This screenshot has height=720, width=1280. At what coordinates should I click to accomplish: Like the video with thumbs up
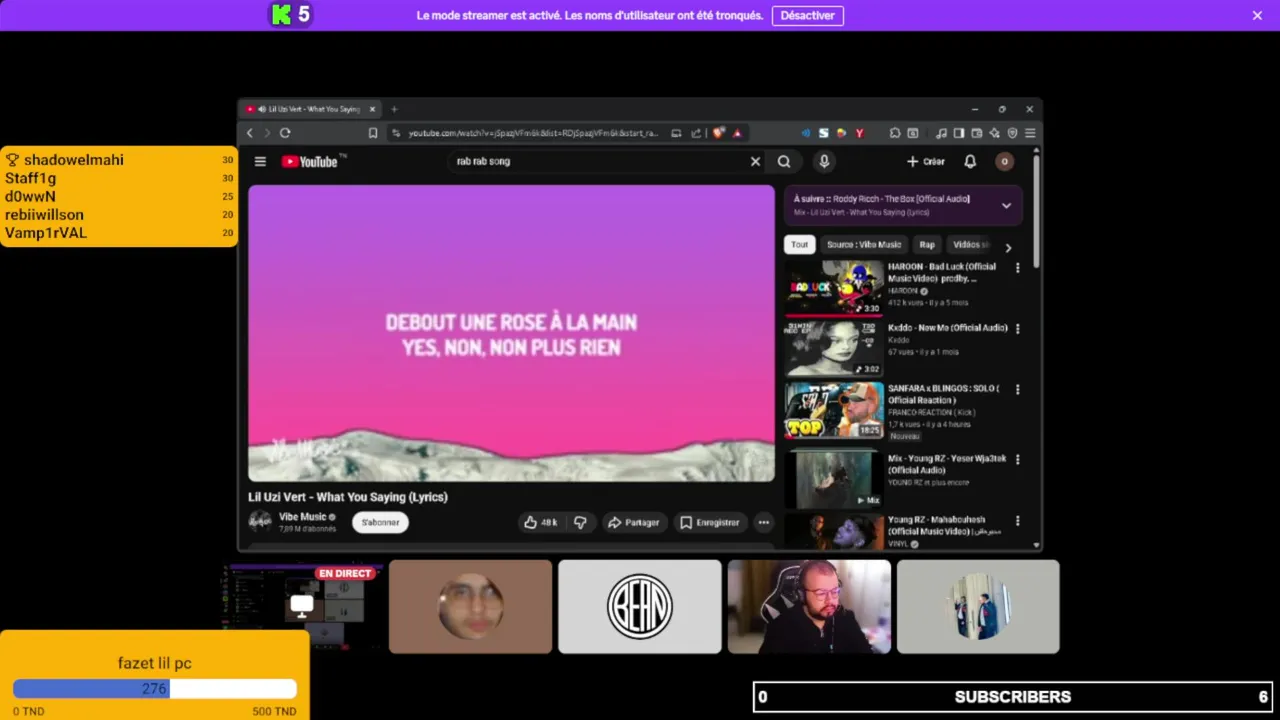[540, 522]
